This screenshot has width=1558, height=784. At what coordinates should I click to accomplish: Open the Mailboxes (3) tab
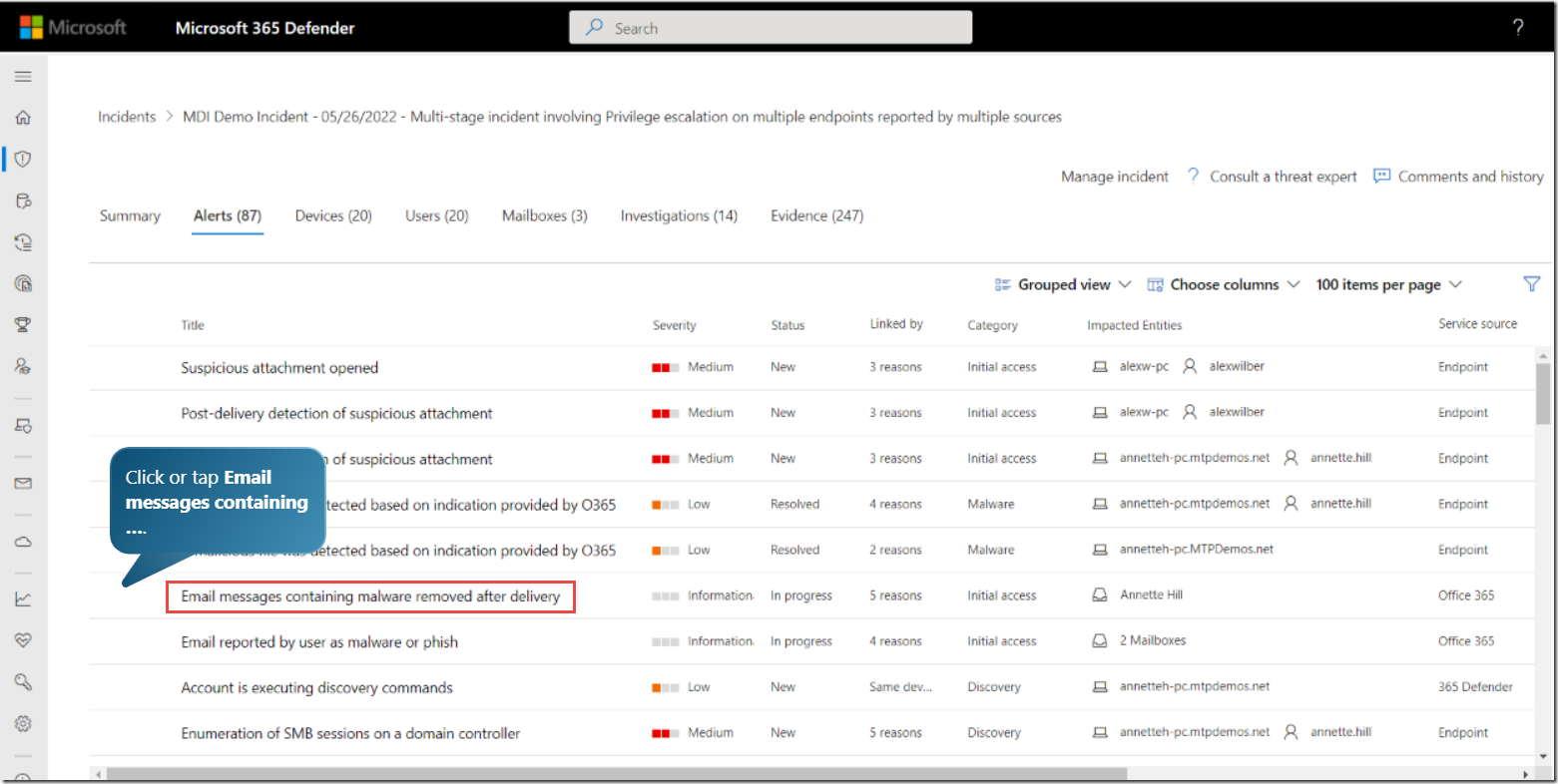point(545,216)
